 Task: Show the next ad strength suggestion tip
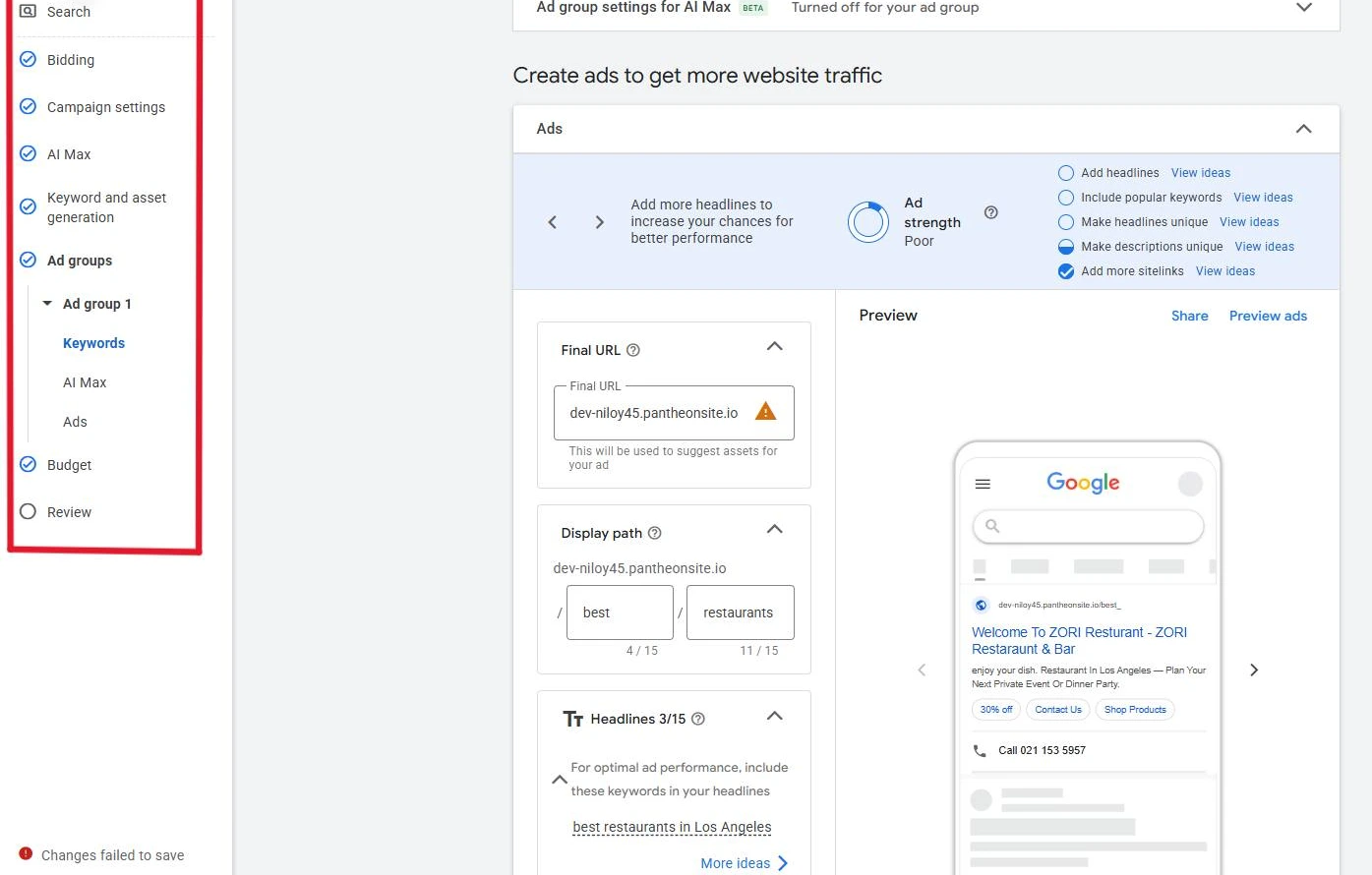coord(599,222)
